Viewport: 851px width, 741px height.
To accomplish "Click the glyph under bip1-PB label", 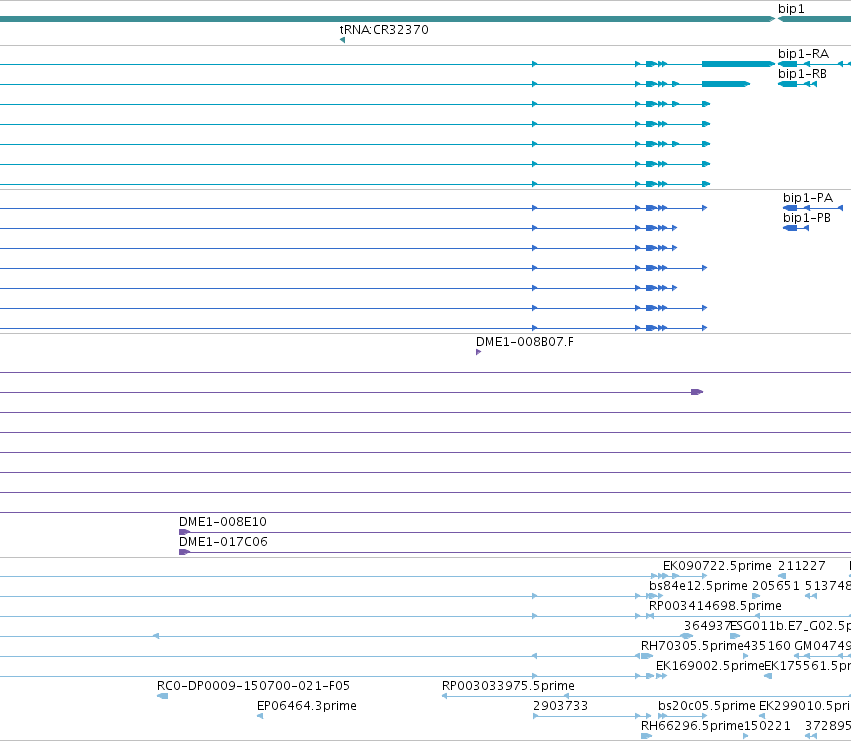I will tap(796, 228).
